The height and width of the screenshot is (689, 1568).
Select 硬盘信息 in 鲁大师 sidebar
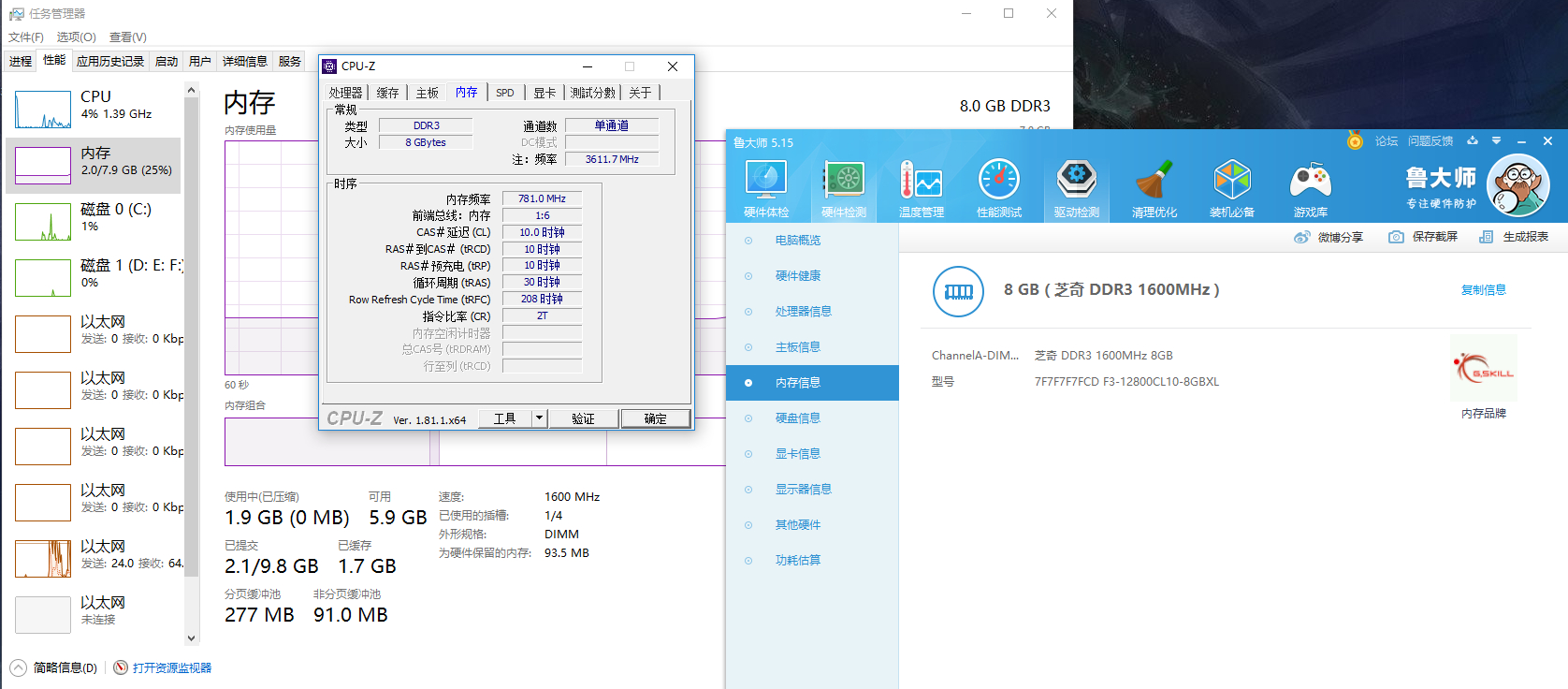click(812, 418)
